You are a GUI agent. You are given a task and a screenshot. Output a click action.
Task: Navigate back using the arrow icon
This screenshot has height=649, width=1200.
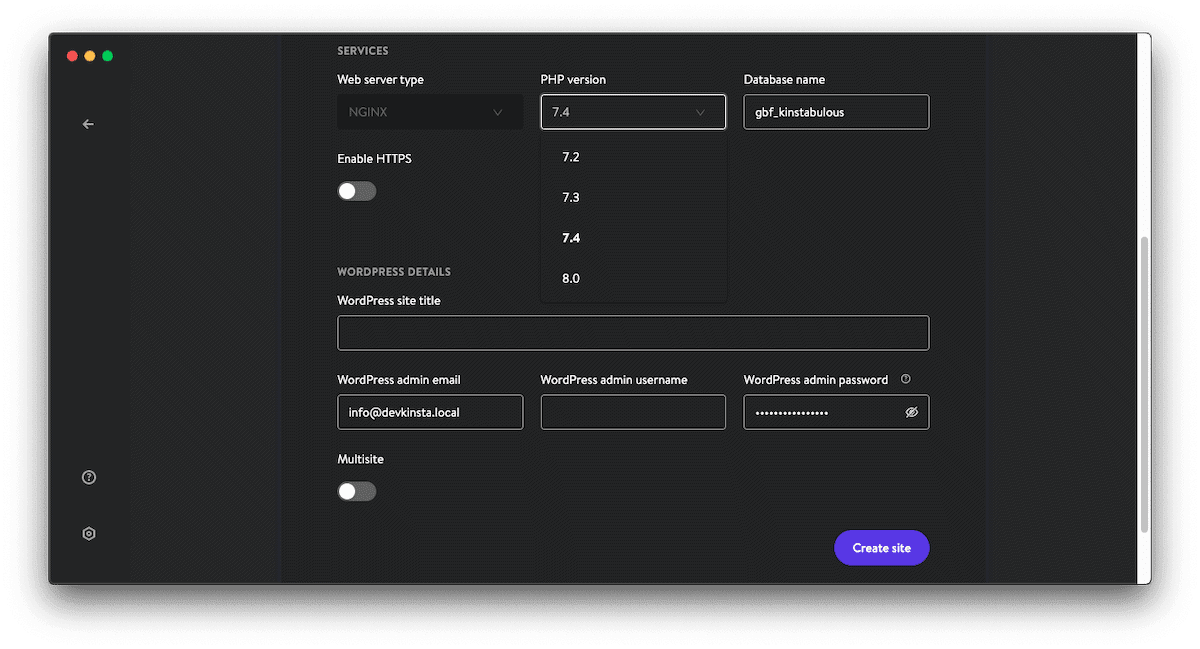(x=88, y=124)
